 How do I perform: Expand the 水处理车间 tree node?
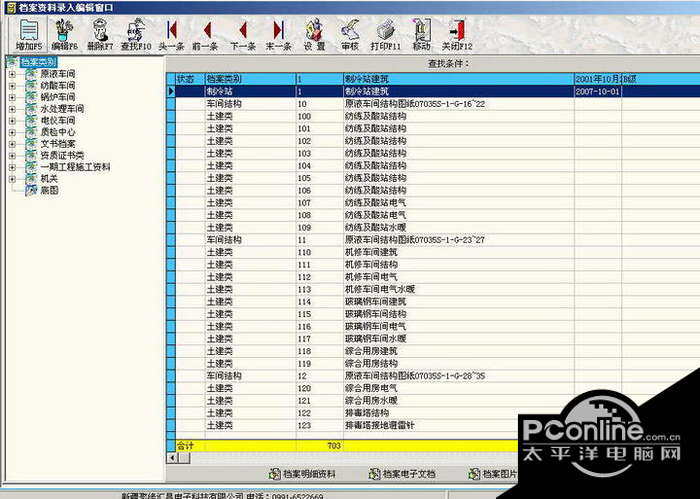(x=12, y=109)
